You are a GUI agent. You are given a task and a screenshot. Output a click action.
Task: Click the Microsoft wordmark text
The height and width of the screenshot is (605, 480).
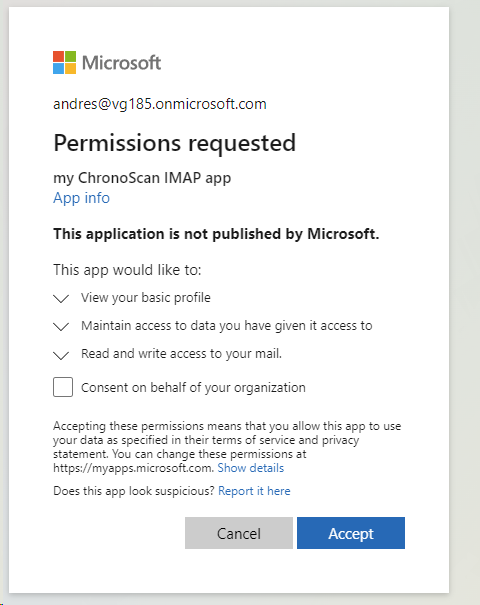click(x=122, y=63)
